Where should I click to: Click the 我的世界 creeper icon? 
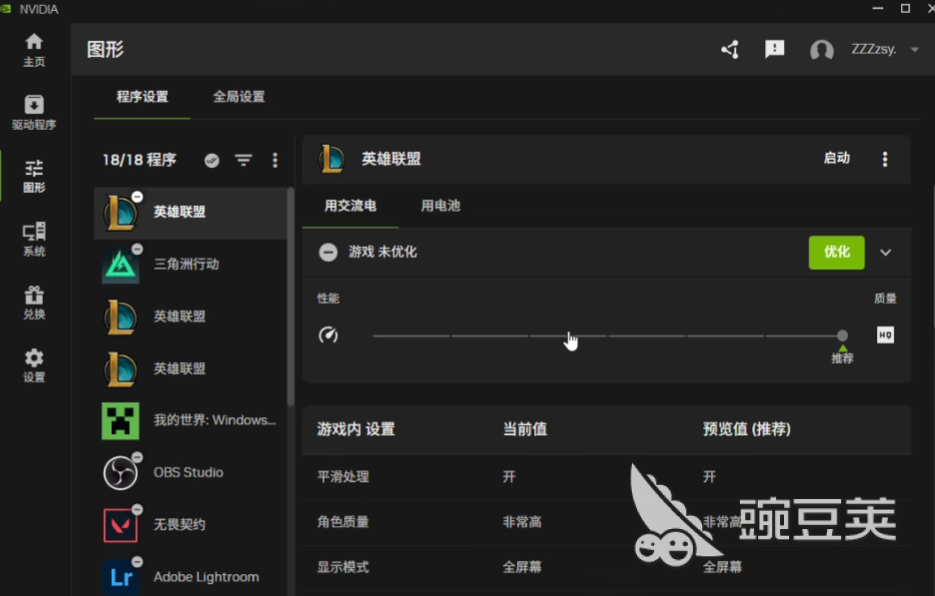[x=120, y=421]
